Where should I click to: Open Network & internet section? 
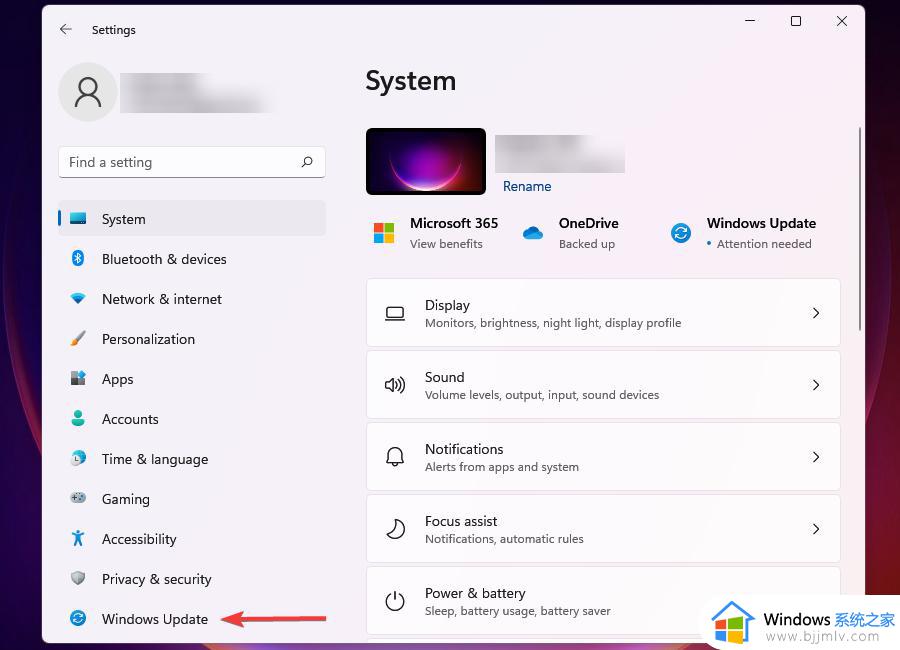click(x=192, y=299)
